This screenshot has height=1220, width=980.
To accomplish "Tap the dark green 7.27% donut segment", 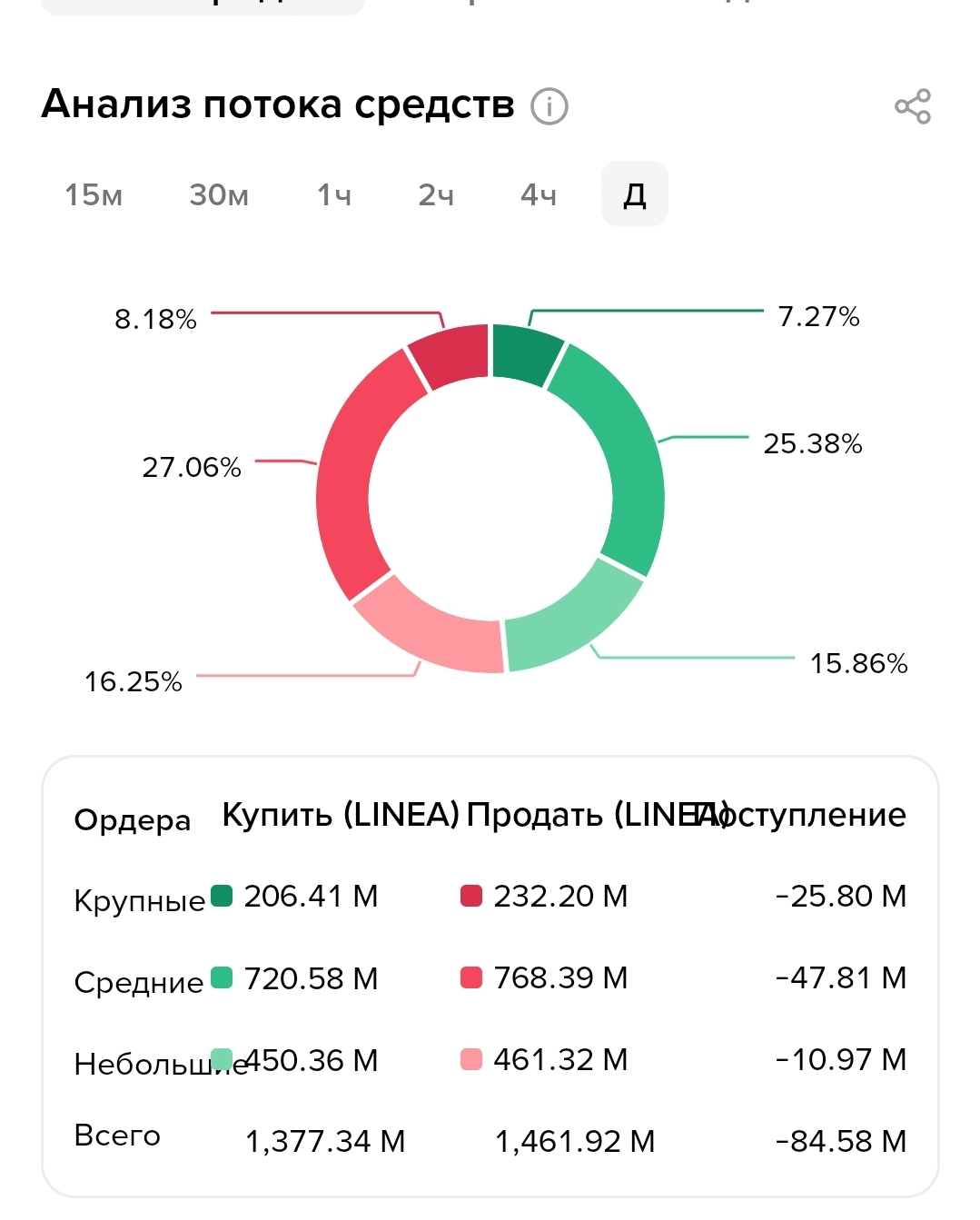I will pyautogui.click(x=524, y=353).
